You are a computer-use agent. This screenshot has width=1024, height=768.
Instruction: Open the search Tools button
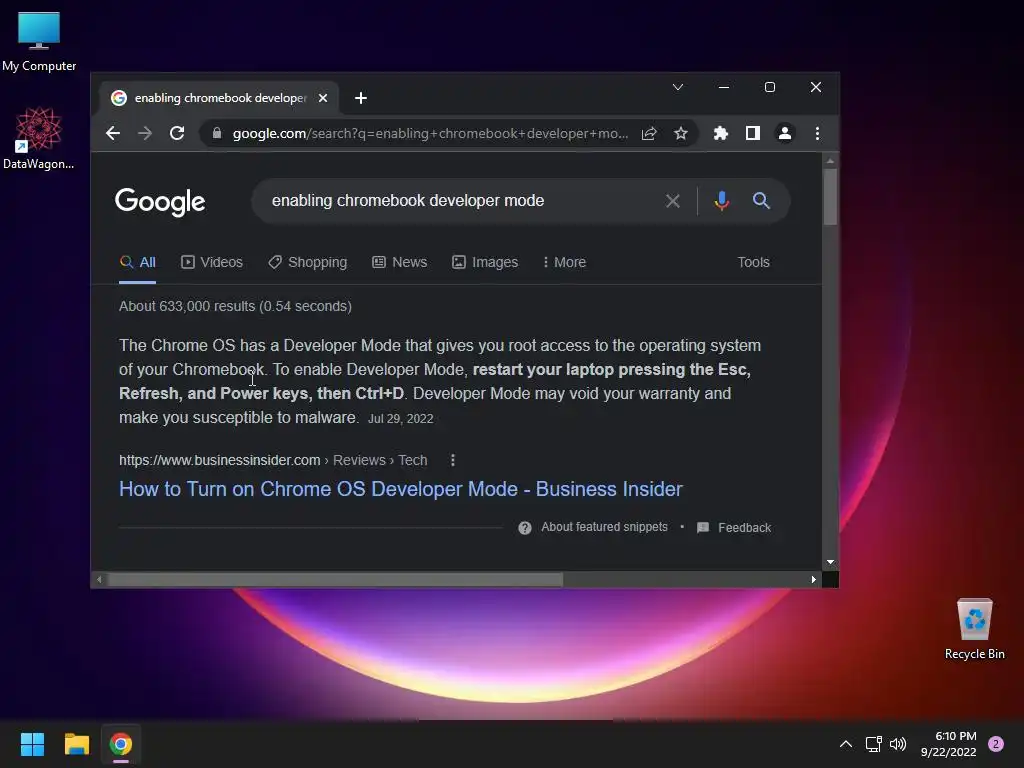pos(753,262)
